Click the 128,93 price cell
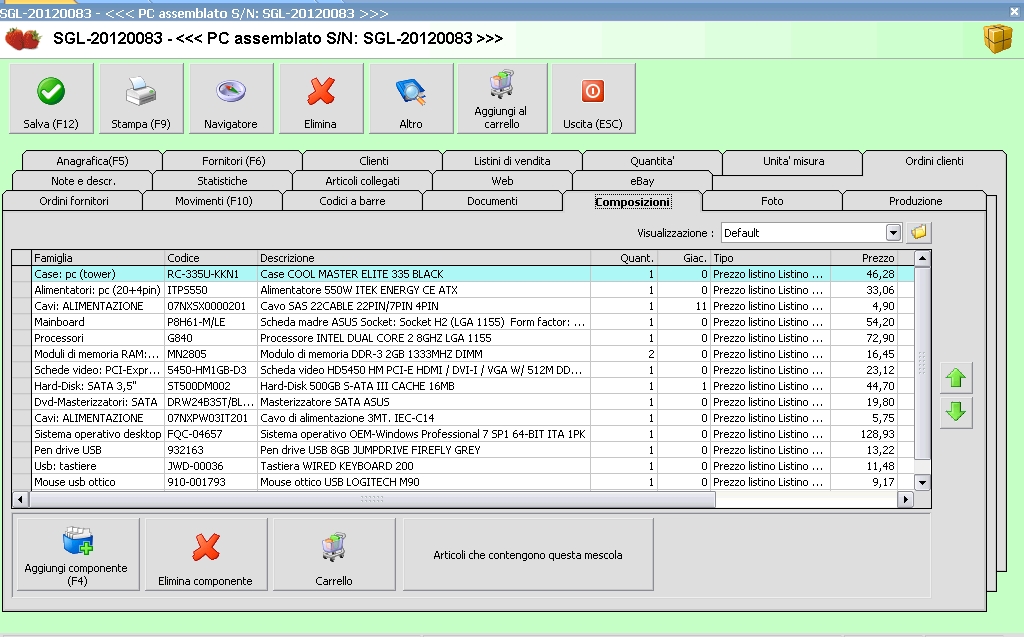 point(864,434)
